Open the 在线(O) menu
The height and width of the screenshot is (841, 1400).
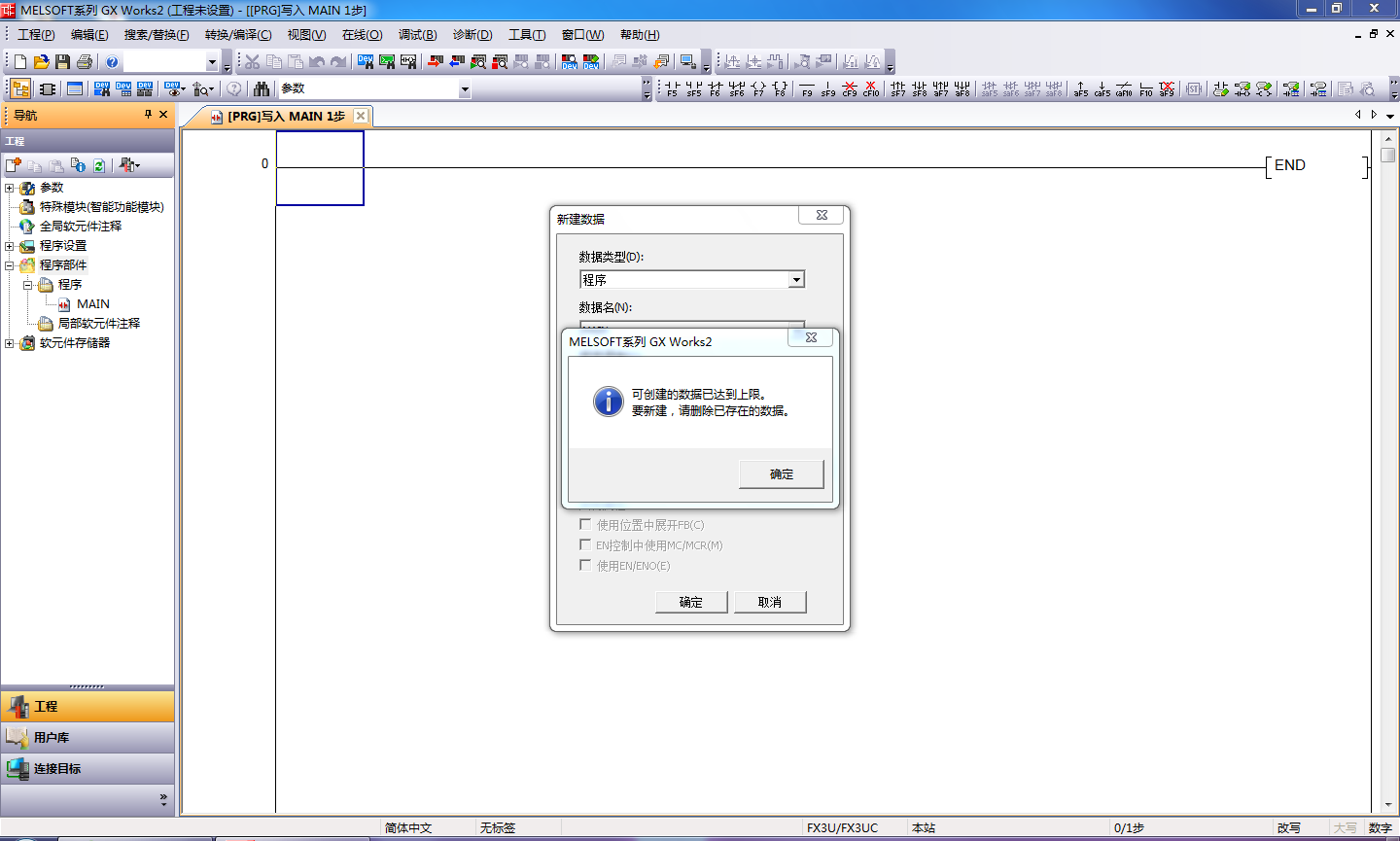pos(362,35)
